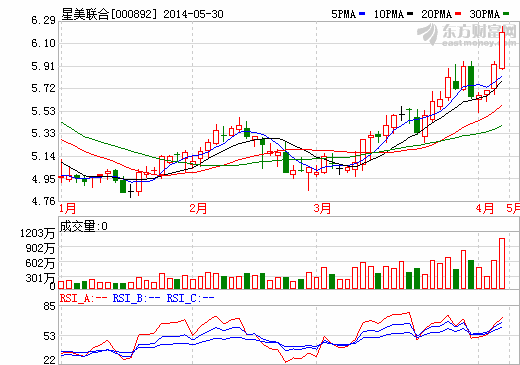Click the 301万 volume axis label

coord(40,278)
